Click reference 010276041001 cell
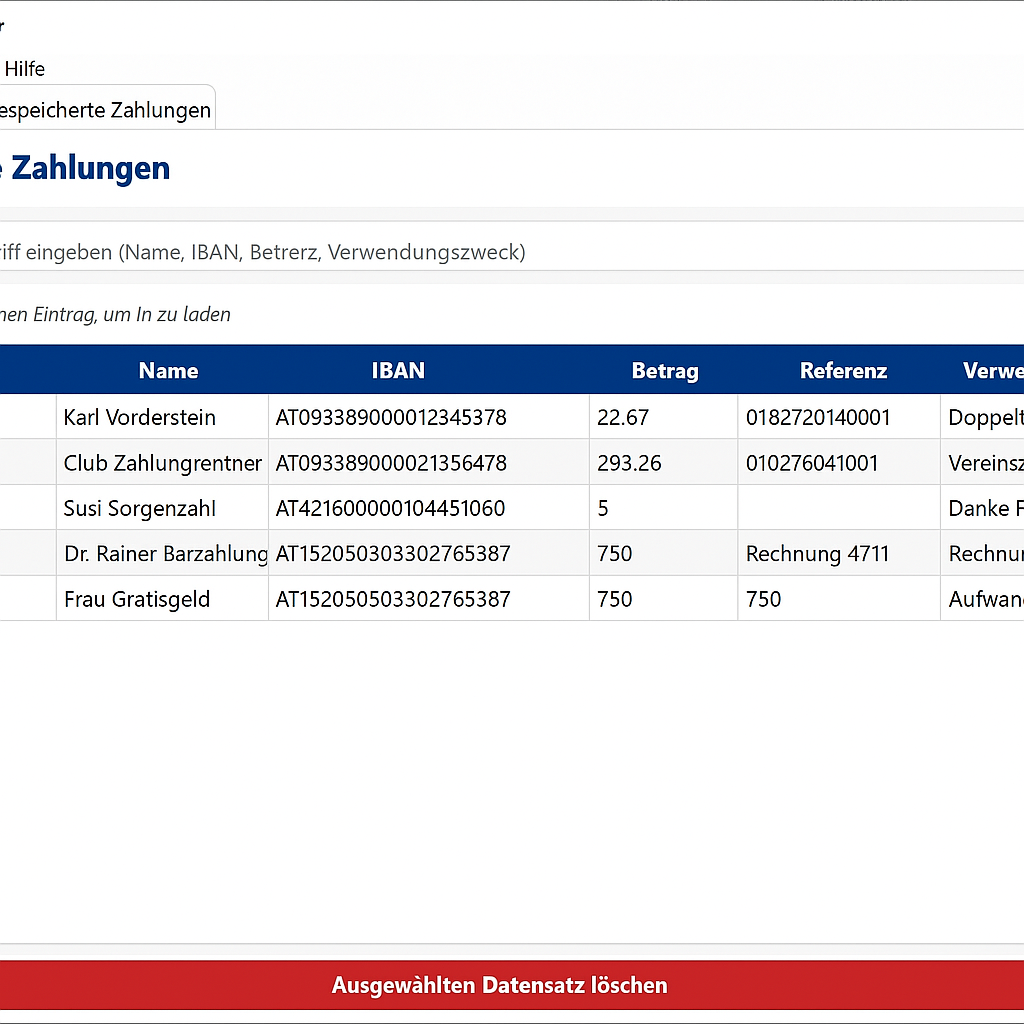1024x1024 pixels. pyautogui.click(x=812, y=463)
